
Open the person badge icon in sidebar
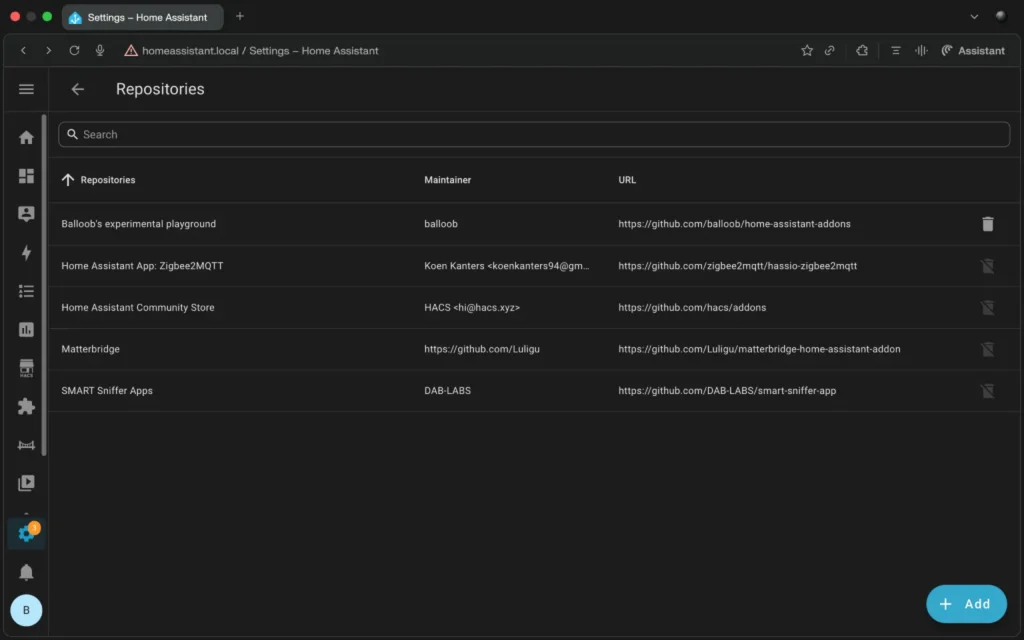tap(26, 214)
